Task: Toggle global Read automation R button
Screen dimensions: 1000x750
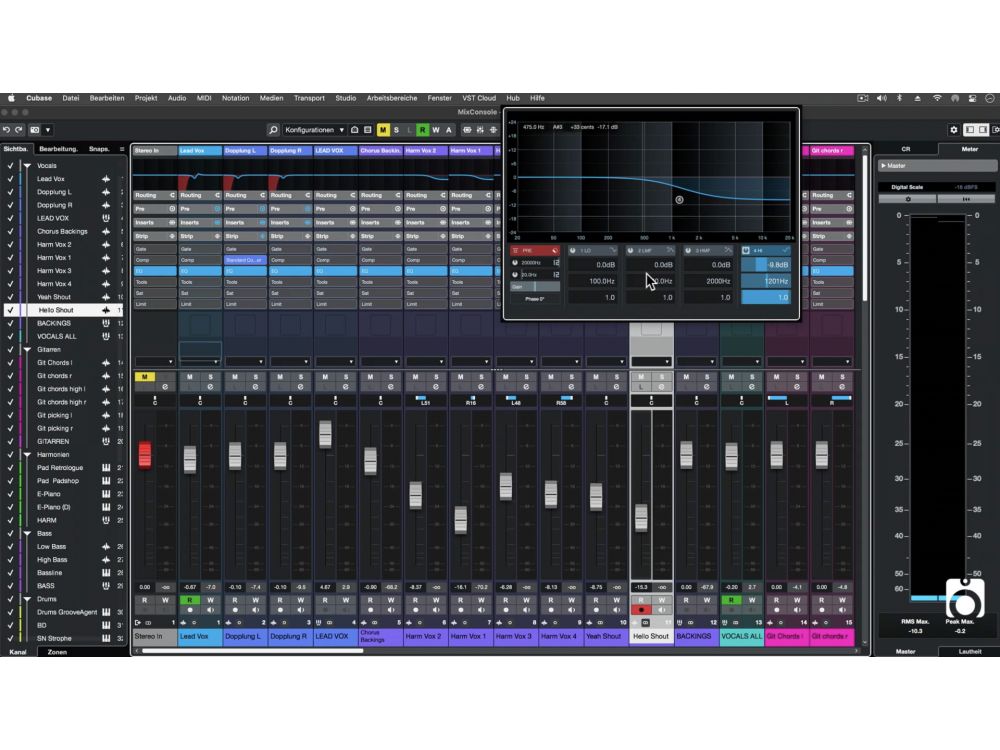Action: click(x=422, y=130)
